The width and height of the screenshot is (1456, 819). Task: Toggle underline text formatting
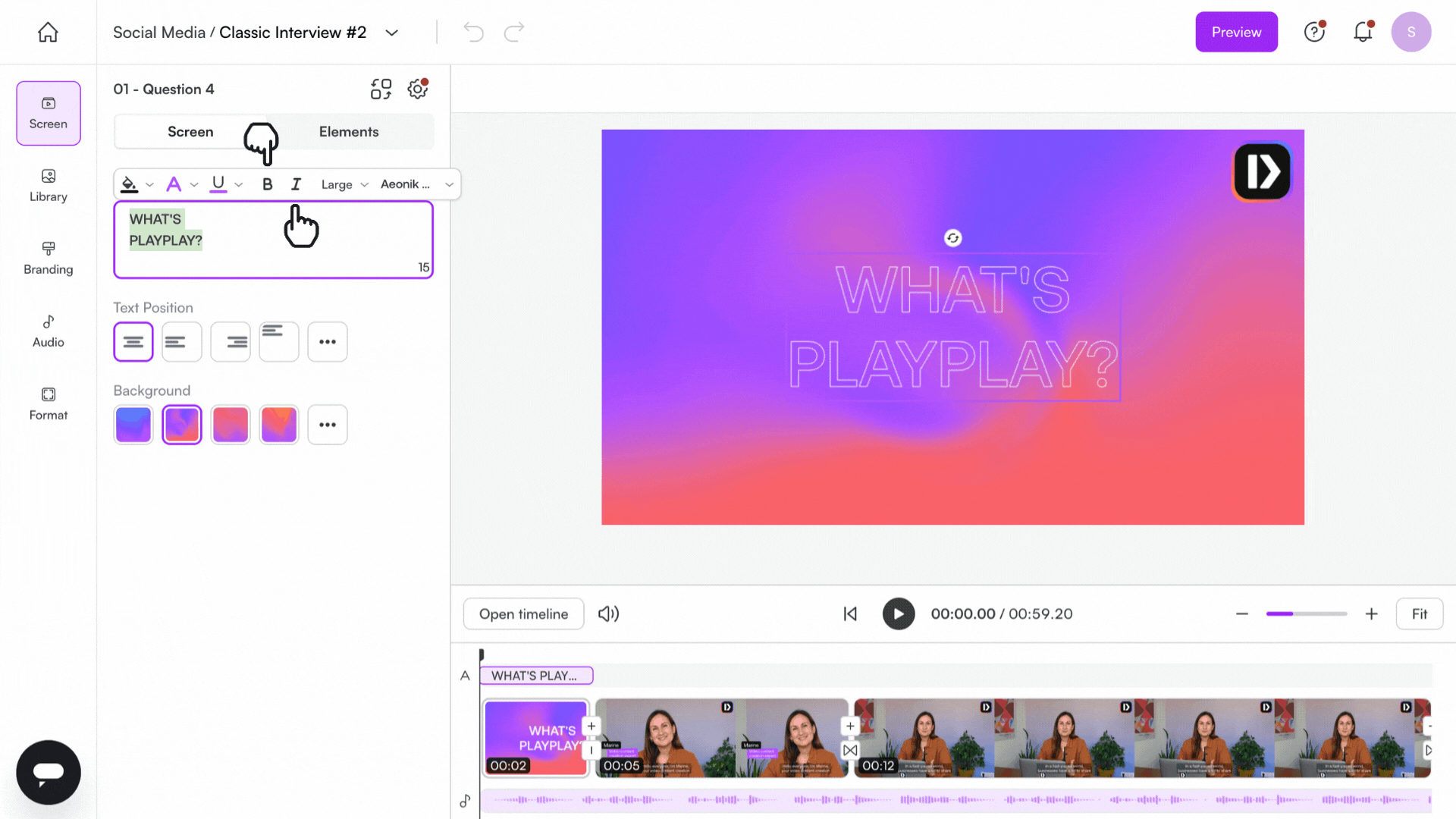(x=218, y=184)
